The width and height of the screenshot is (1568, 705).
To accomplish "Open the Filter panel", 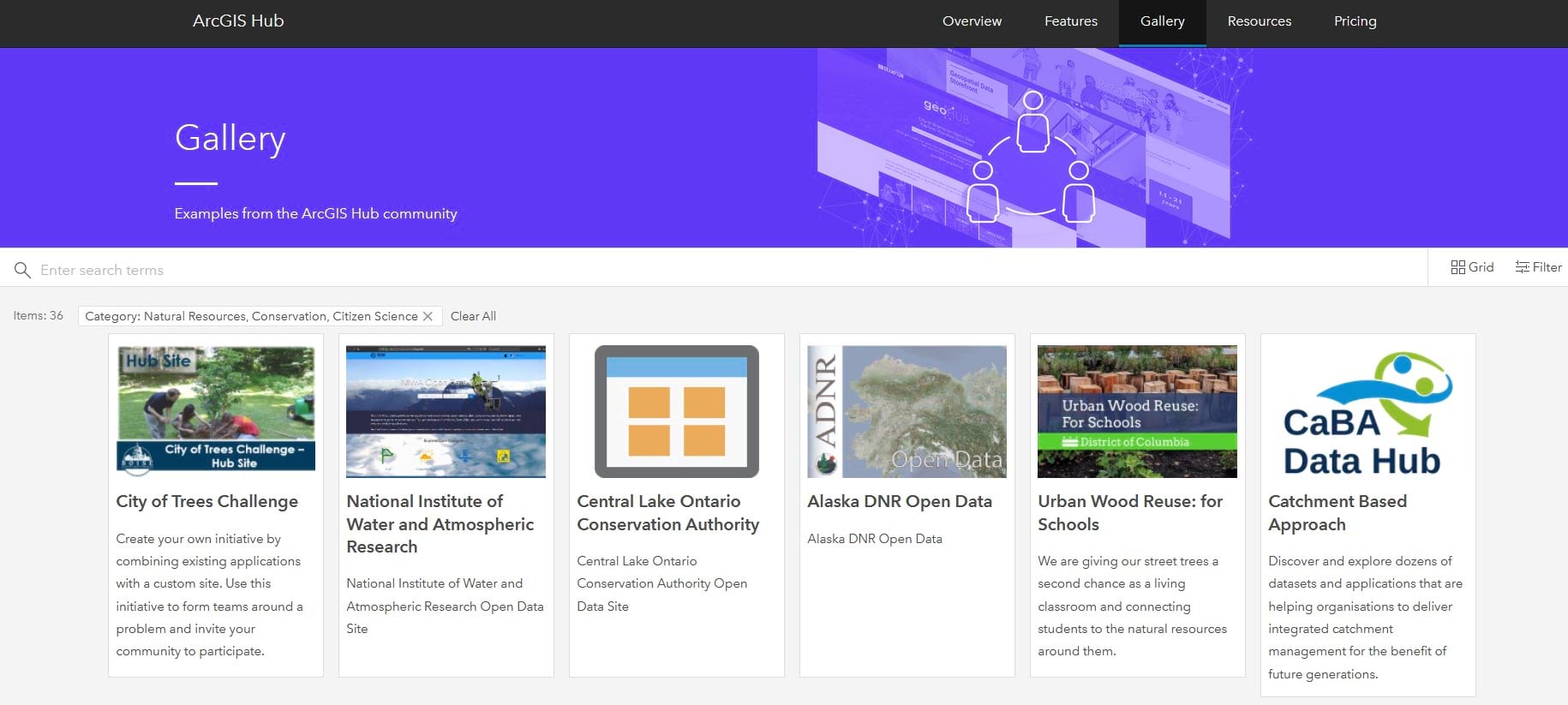I will pyautogui.click(x=1538, y=267).
